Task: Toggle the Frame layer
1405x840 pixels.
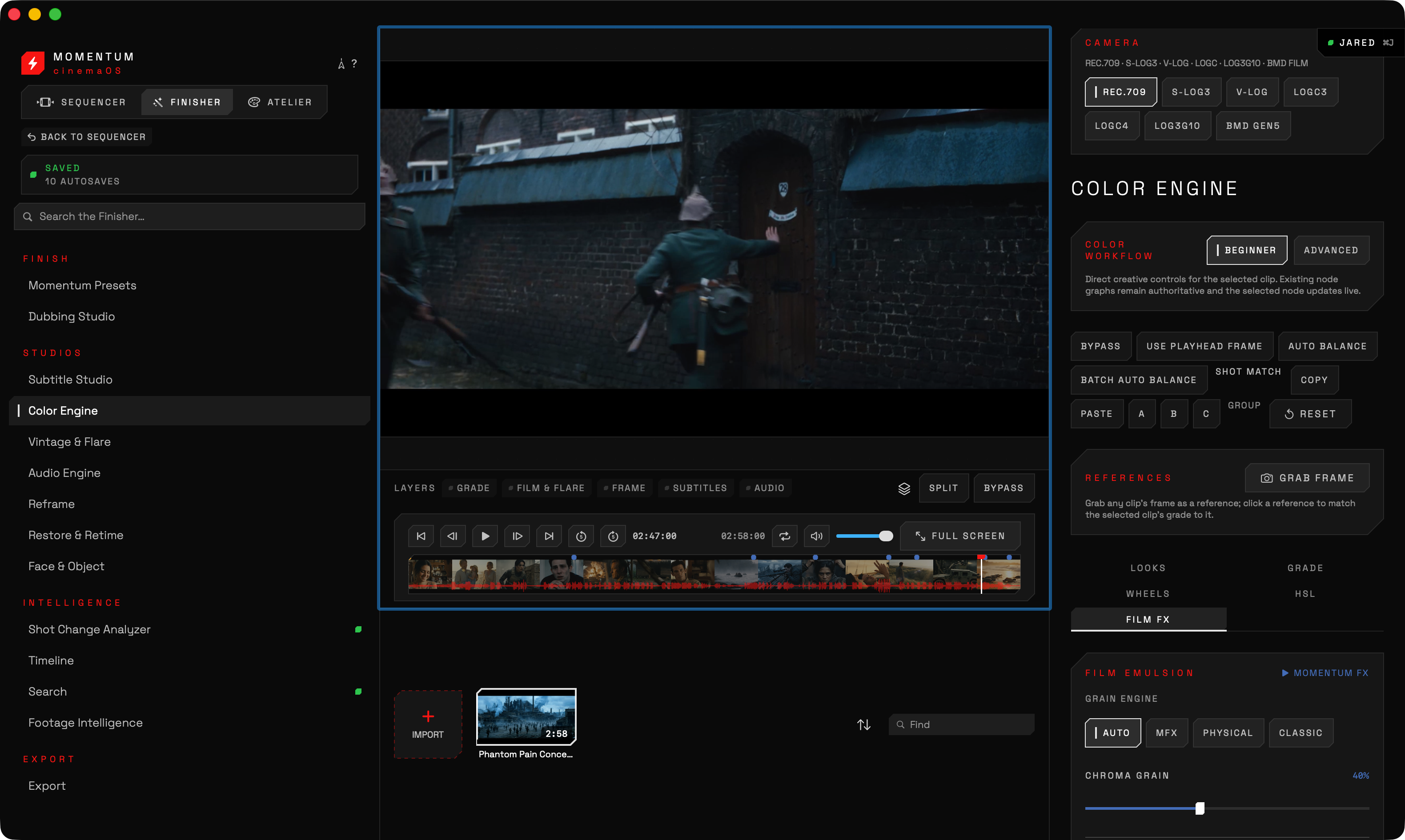Action: (624, 488)
